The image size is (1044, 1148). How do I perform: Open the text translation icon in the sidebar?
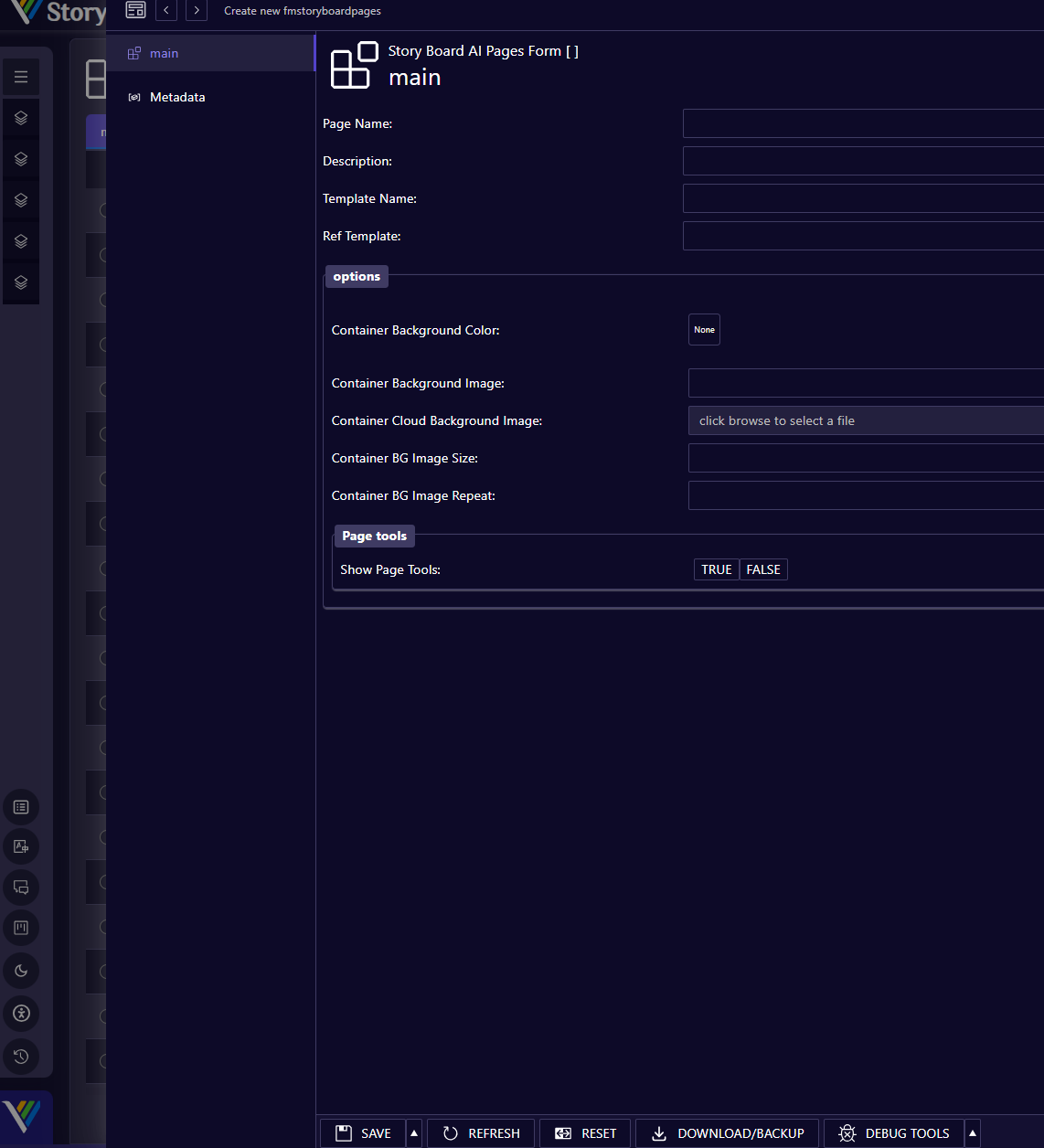click(21, 846)
